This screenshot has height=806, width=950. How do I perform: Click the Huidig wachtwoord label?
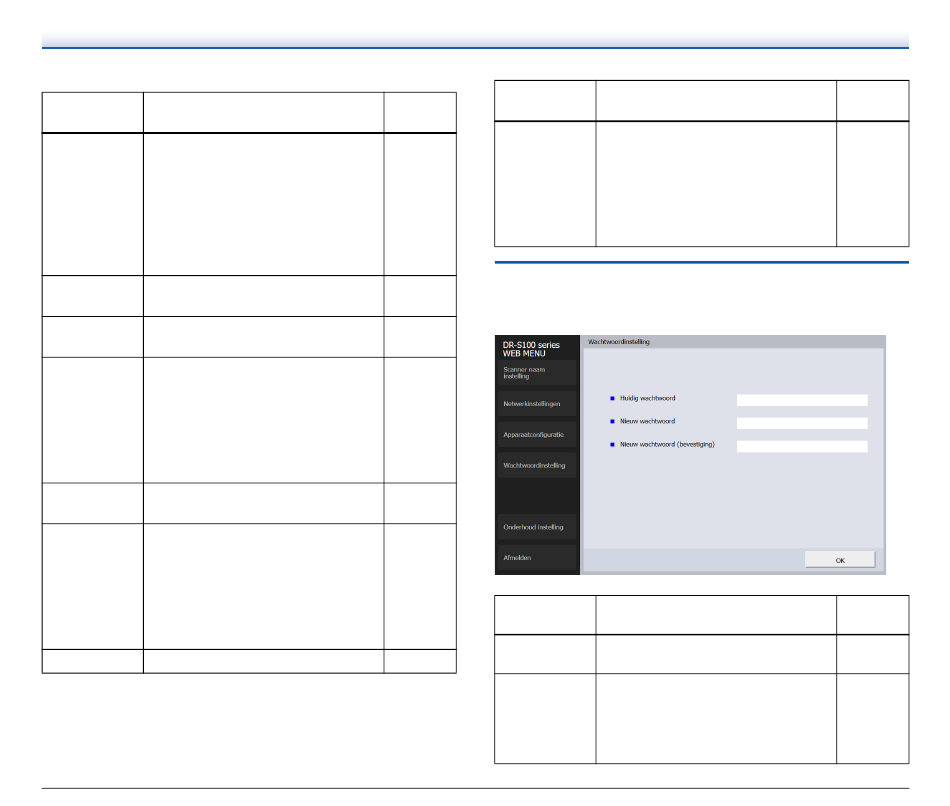(x=647, y=398)
